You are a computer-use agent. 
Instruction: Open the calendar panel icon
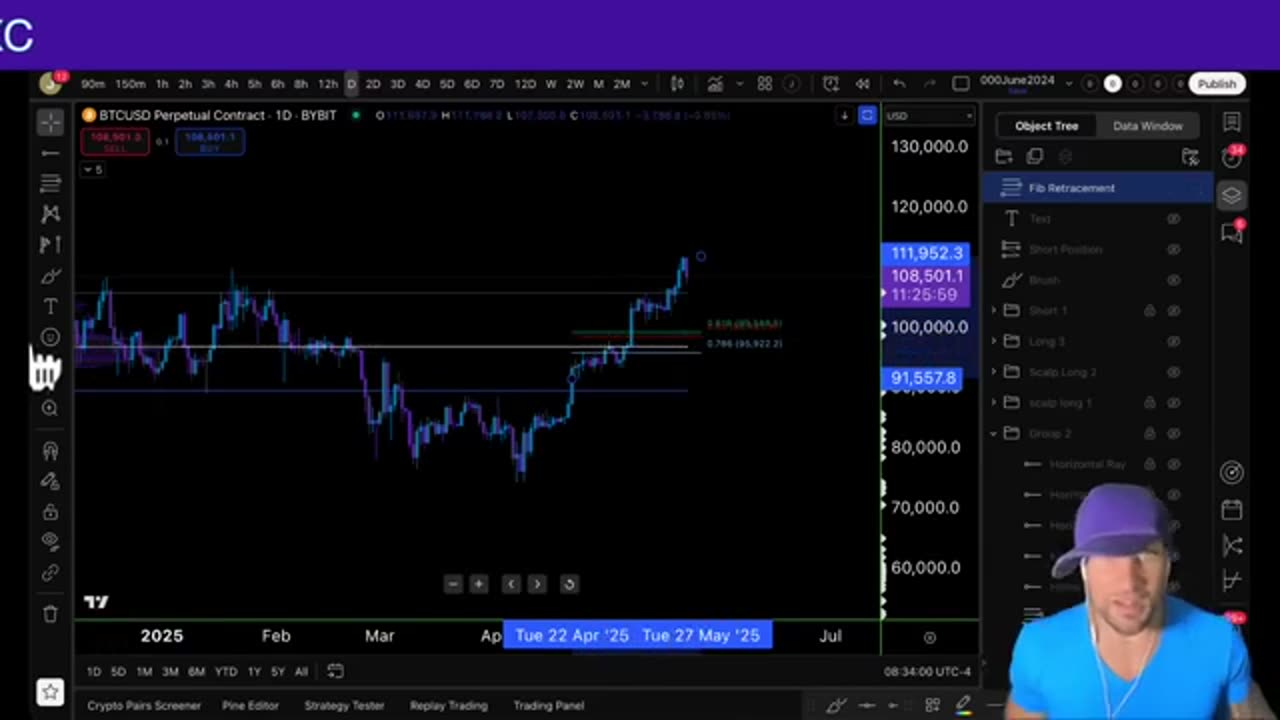(x=1232, y=510)
